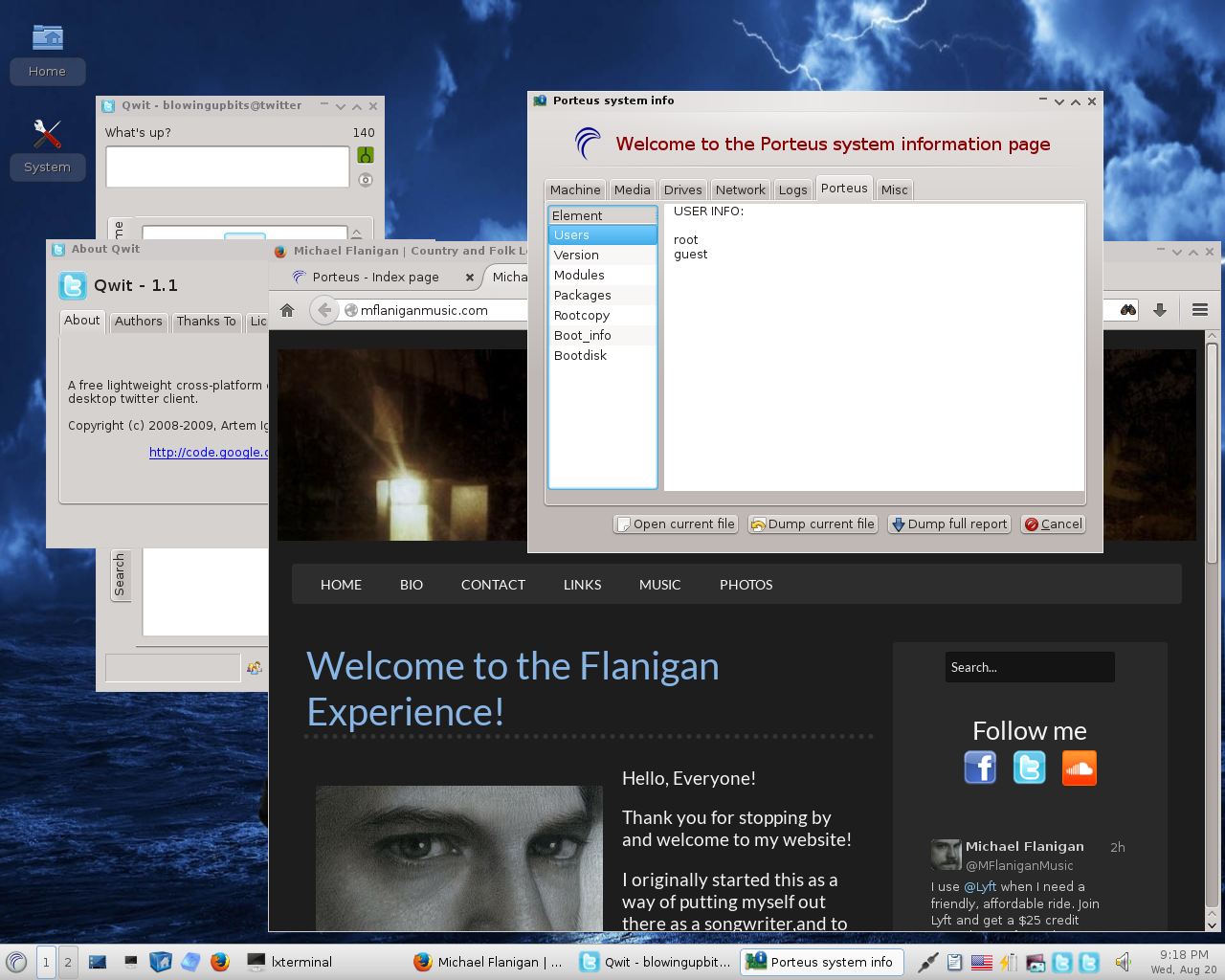Click the camera picture icon in Qwit
The image size is (1225, 980).
click(x=366, y=180)
